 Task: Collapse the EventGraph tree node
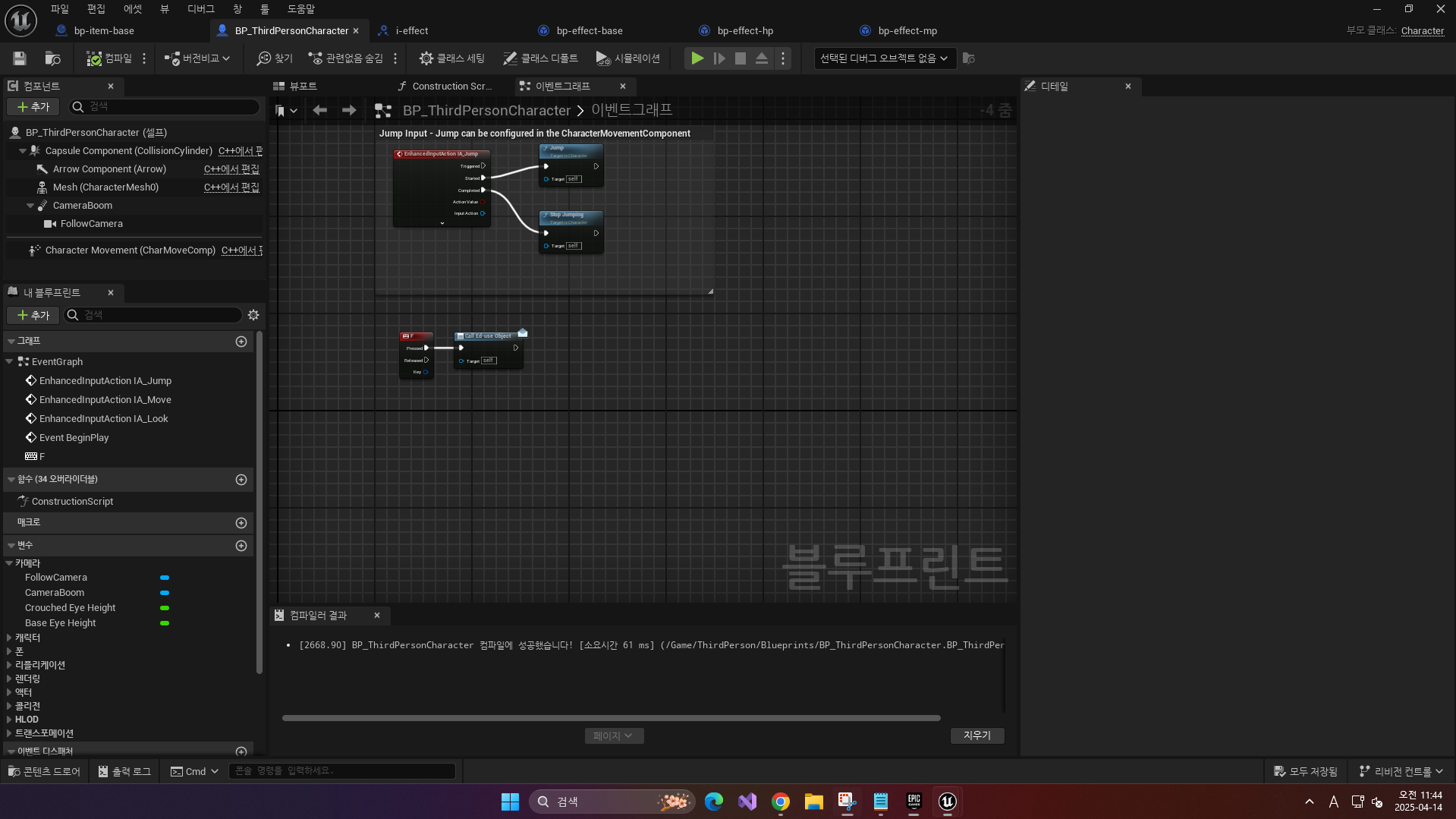pos(9,362)
